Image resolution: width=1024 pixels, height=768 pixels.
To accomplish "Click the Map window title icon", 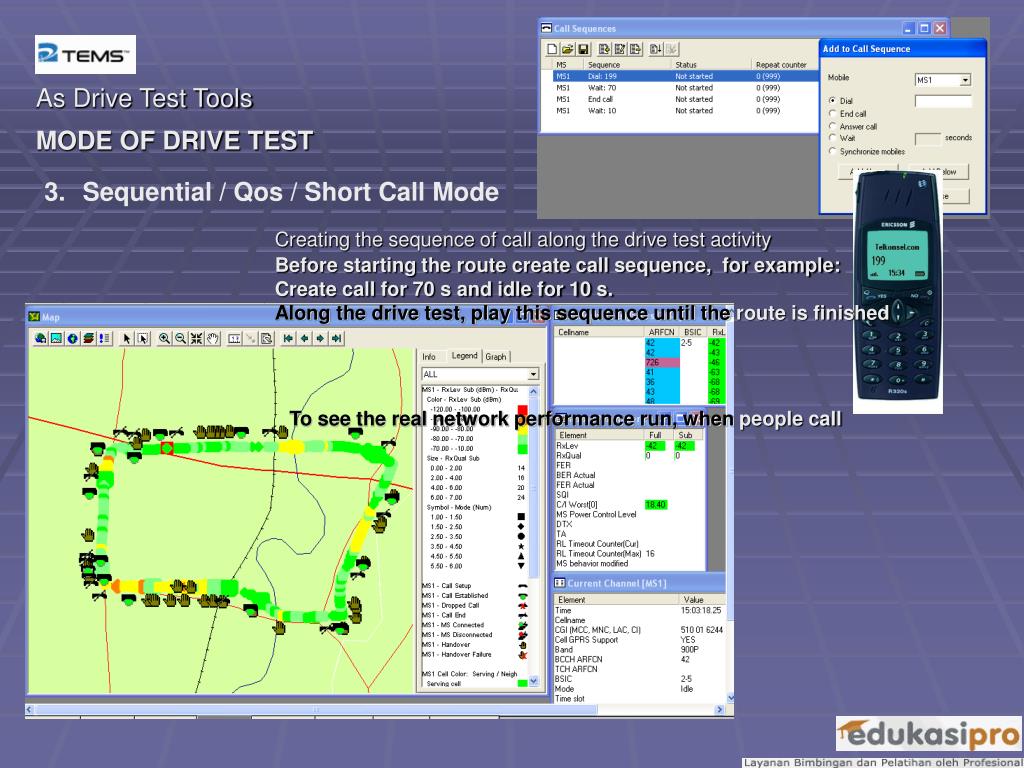I will (34, 317).
